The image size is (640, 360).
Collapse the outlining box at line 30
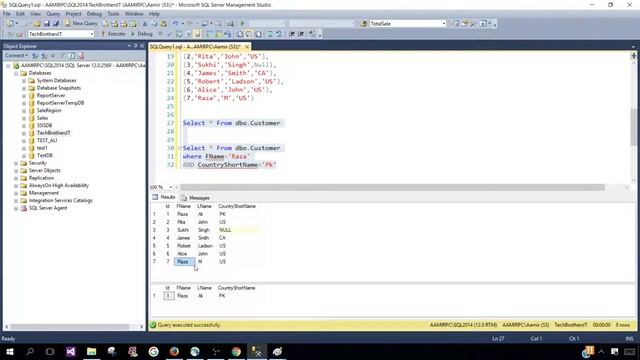point(180,148)
